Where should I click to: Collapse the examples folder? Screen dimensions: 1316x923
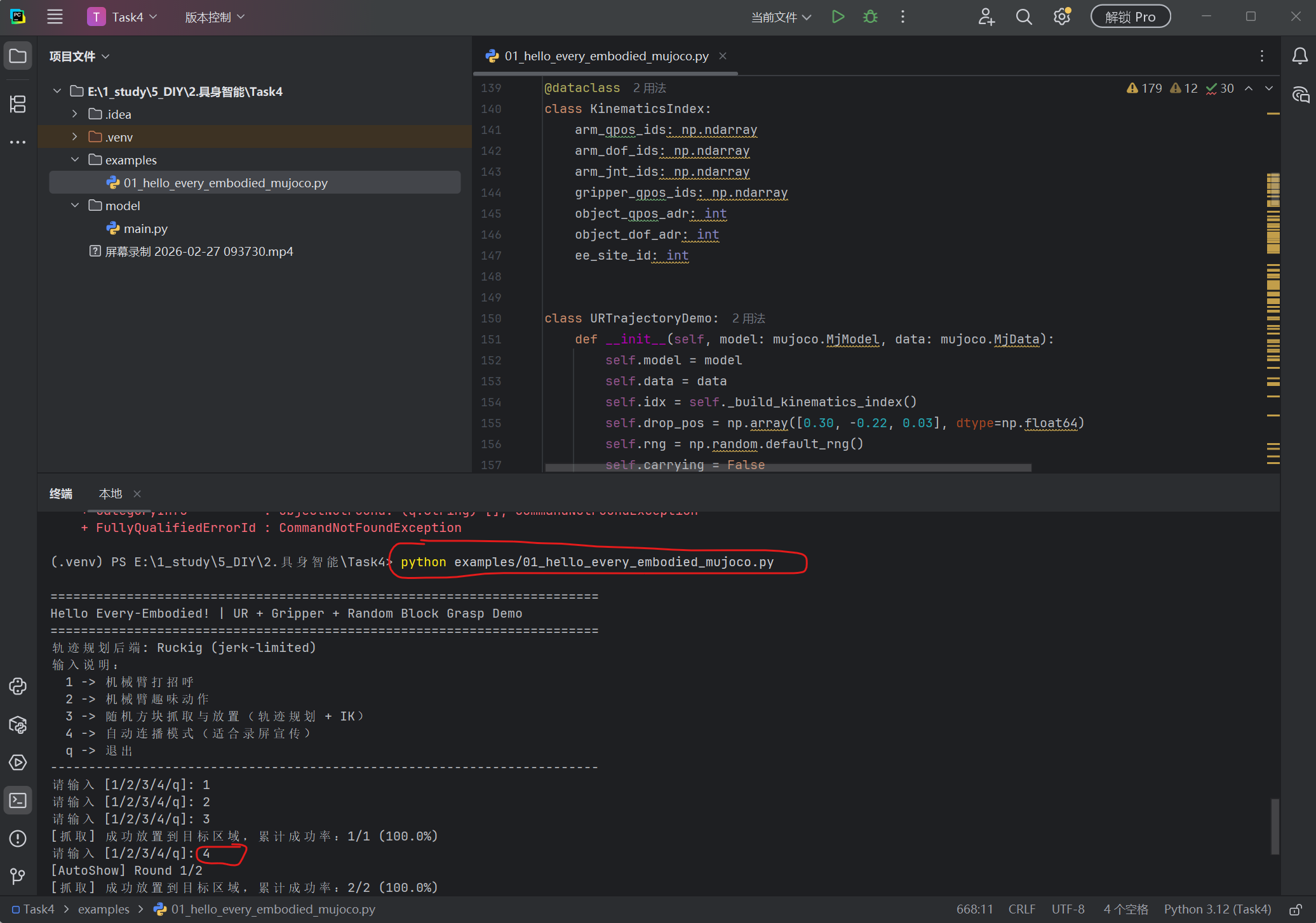click(75, 160)
